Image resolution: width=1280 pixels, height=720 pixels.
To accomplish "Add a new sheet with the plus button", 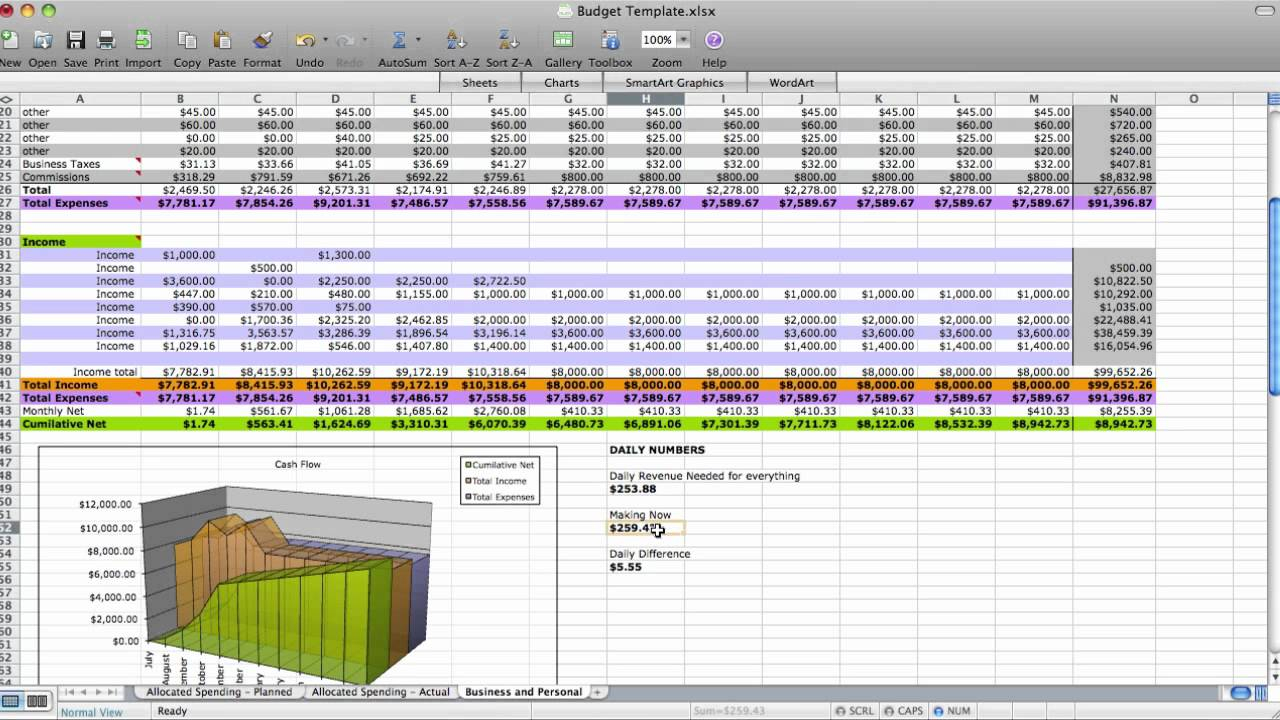I will pyautogui.click(x=596, y=691).
